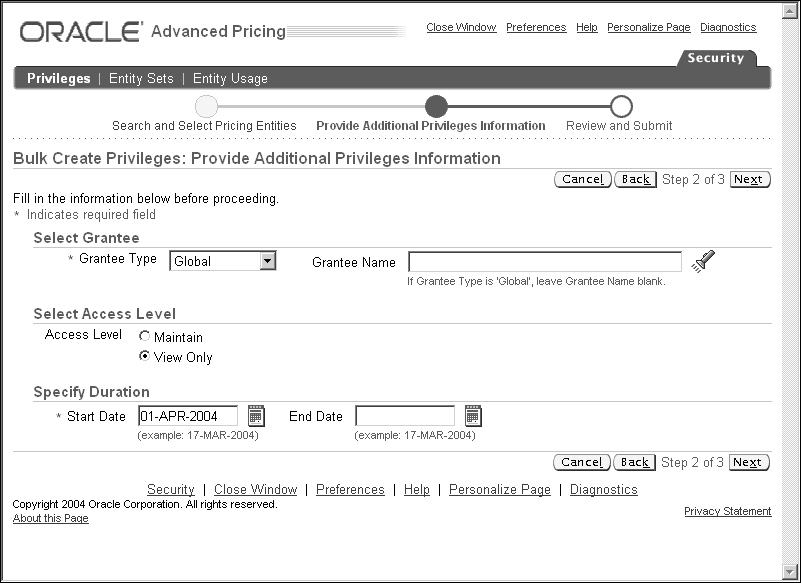The height and width of the screenshot is (583, 801).
Task: Select the View Only access level
Action: [145, 356]
